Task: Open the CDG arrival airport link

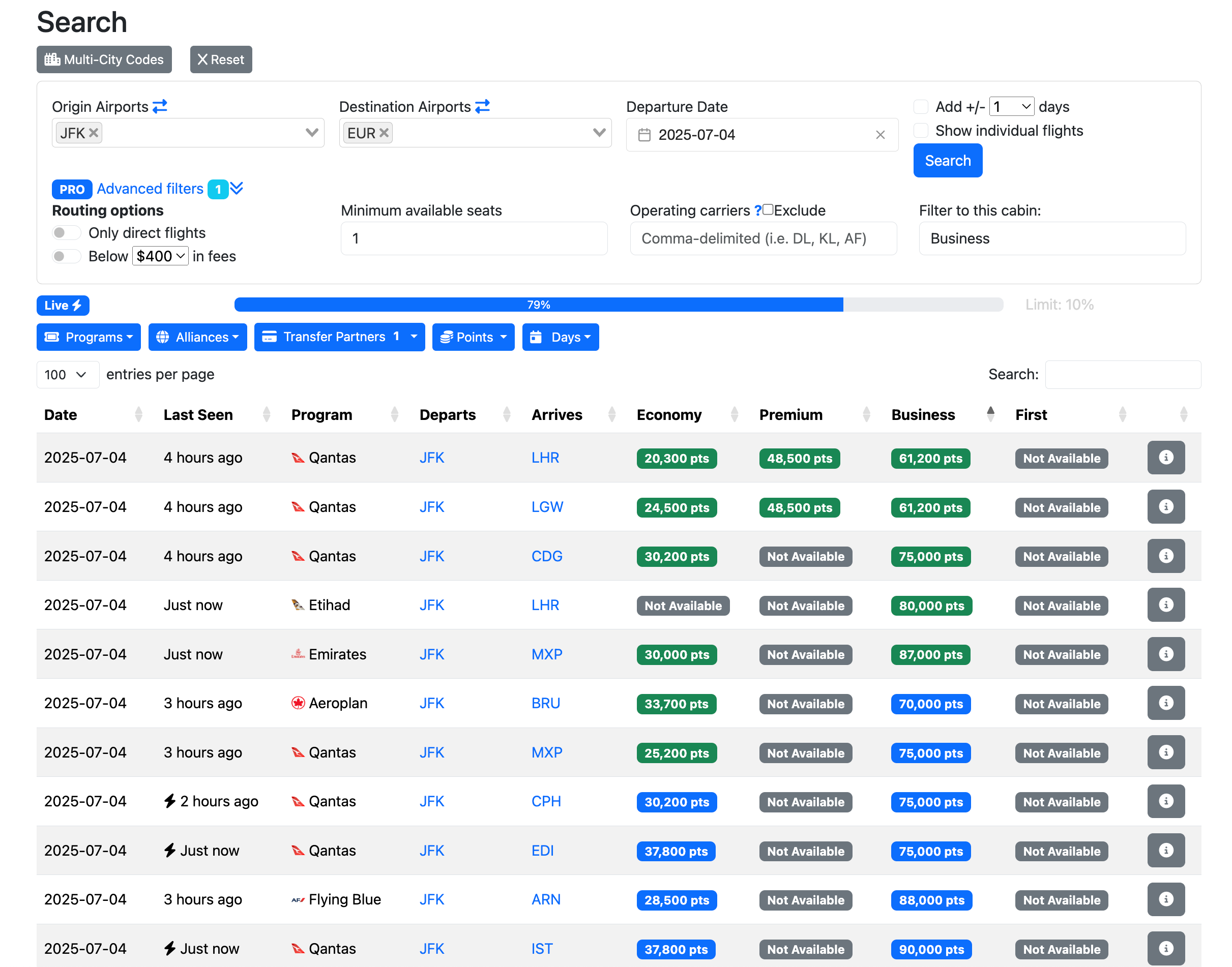Action: 547,556
